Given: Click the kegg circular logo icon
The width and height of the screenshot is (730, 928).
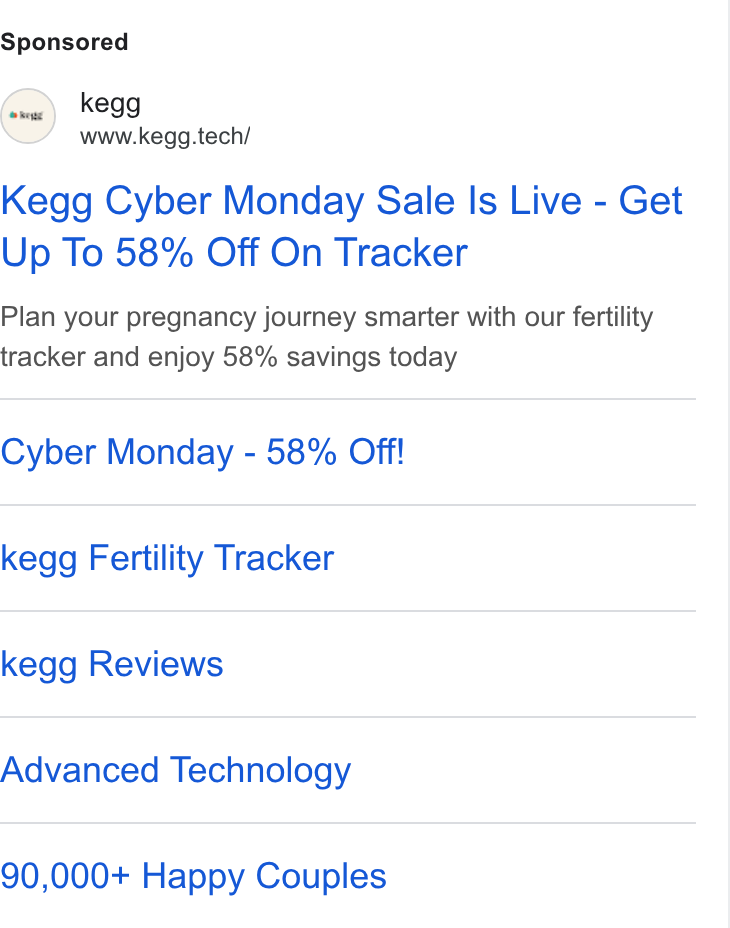Looking at the screenshot, I should pos(28,116).
